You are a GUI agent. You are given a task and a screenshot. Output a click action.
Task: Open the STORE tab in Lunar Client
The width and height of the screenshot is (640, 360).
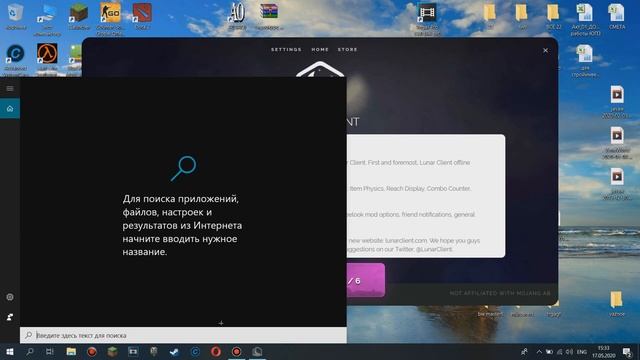[347, 49]
